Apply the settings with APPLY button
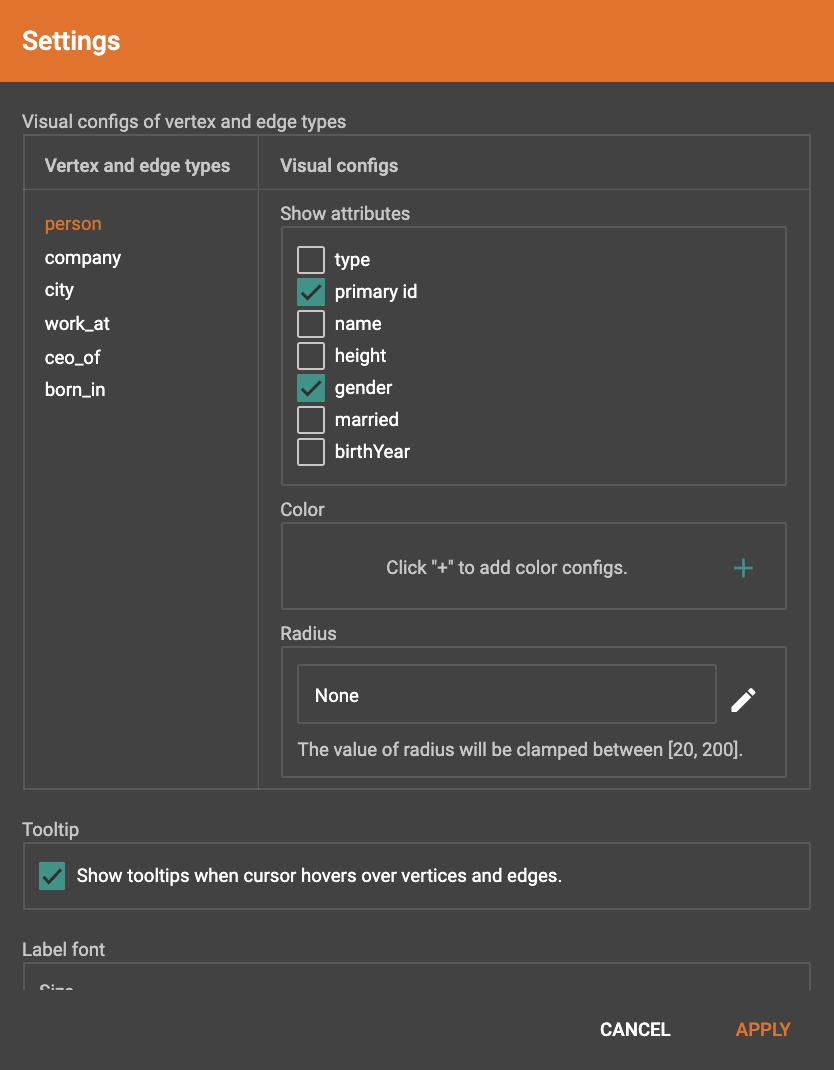Viewport: 834px width, 1070px height. coord(763,1030)
